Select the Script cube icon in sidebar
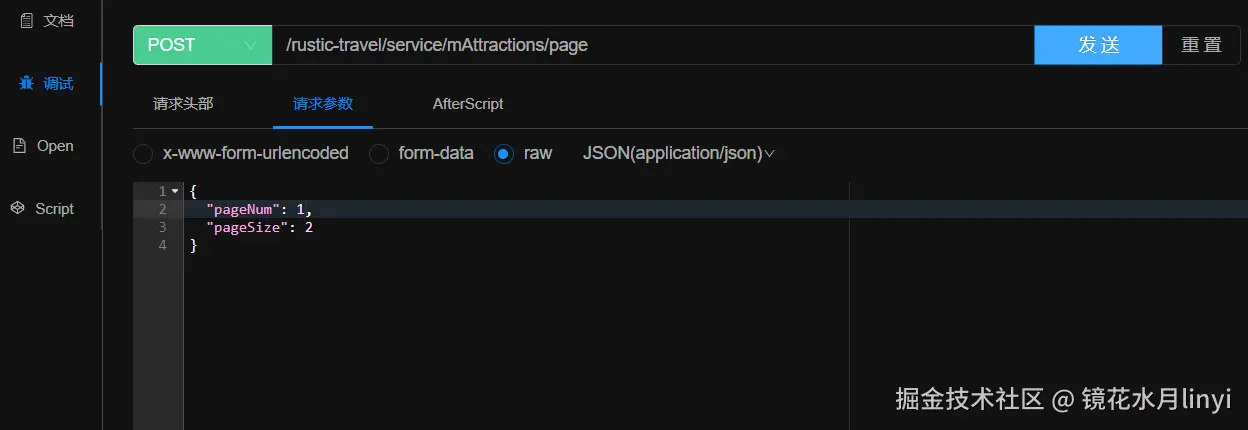Image resolution: width=1248 pixels, height=430 pixels. point(17,208)
